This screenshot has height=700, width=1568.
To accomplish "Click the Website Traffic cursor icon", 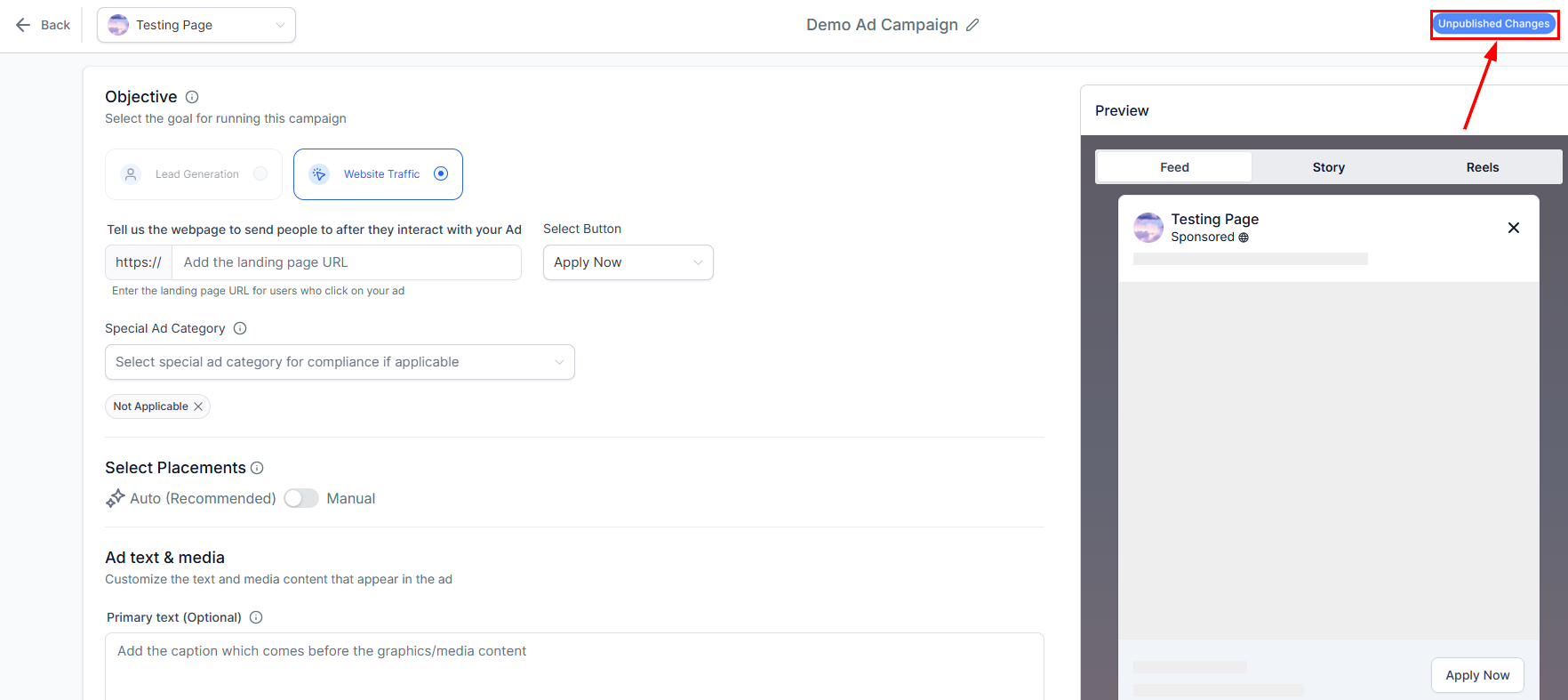I will coord(319,174).
